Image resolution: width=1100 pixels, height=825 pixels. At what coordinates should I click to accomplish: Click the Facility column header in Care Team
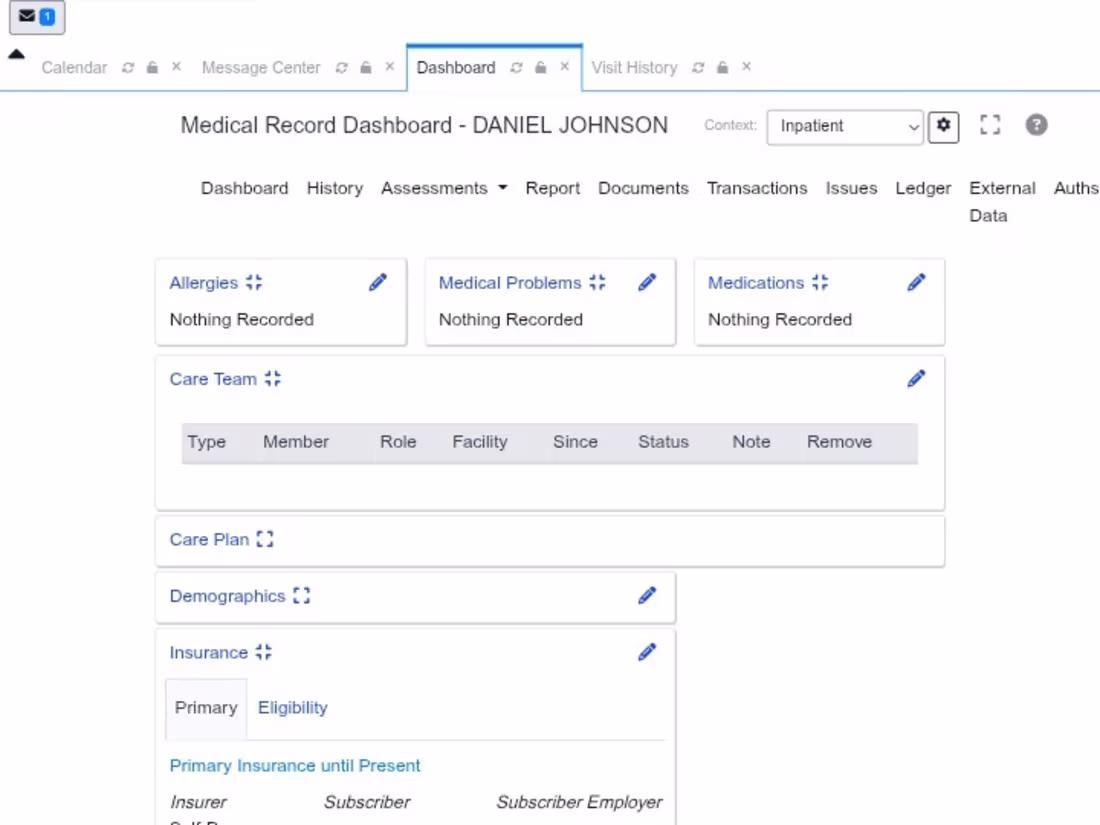coord(480,442)
